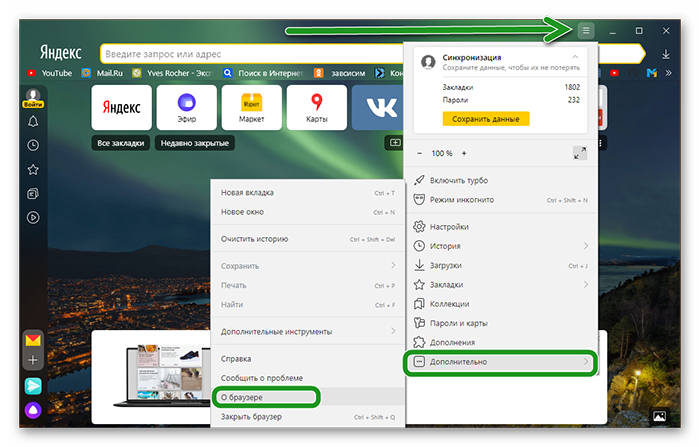This screenshot has width=700, height=447.
Task: Click the Недавно закрытые button
Action: click(x=195, y=143)
